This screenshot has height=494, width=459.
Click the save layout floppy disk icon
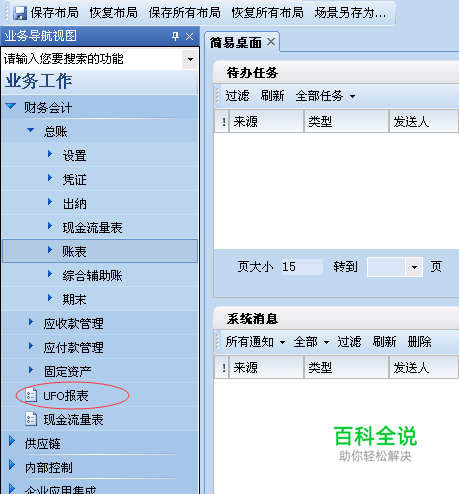point(20,13)
